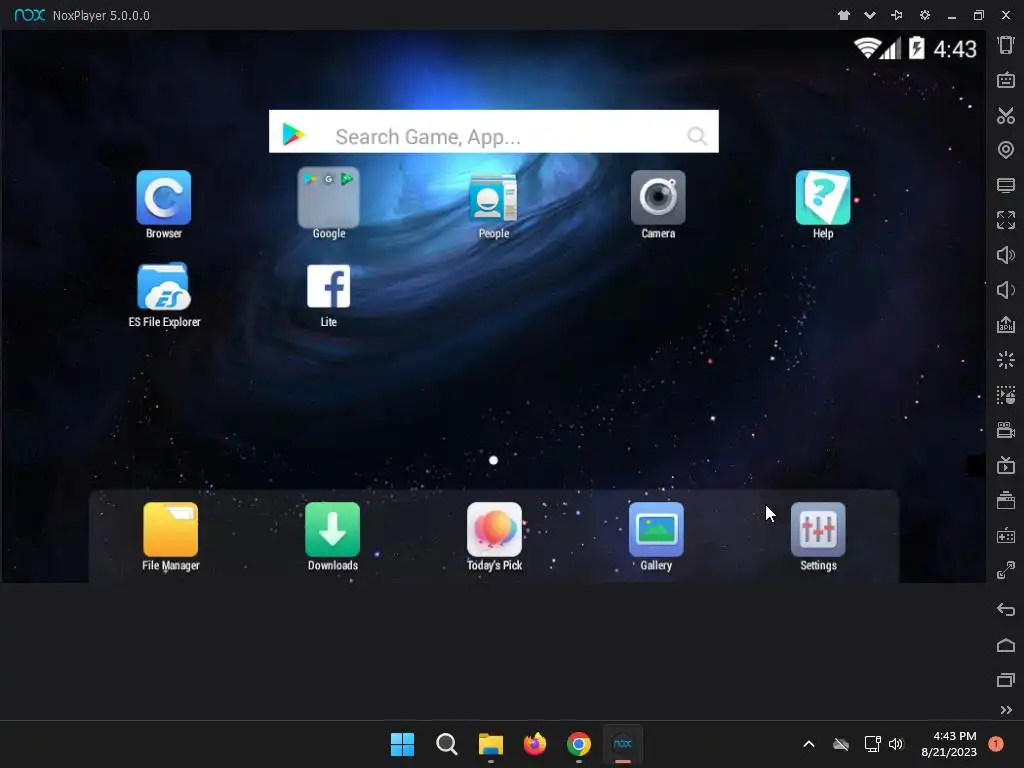
Task: Open the Browser app
Action: [x=164, y=198]
